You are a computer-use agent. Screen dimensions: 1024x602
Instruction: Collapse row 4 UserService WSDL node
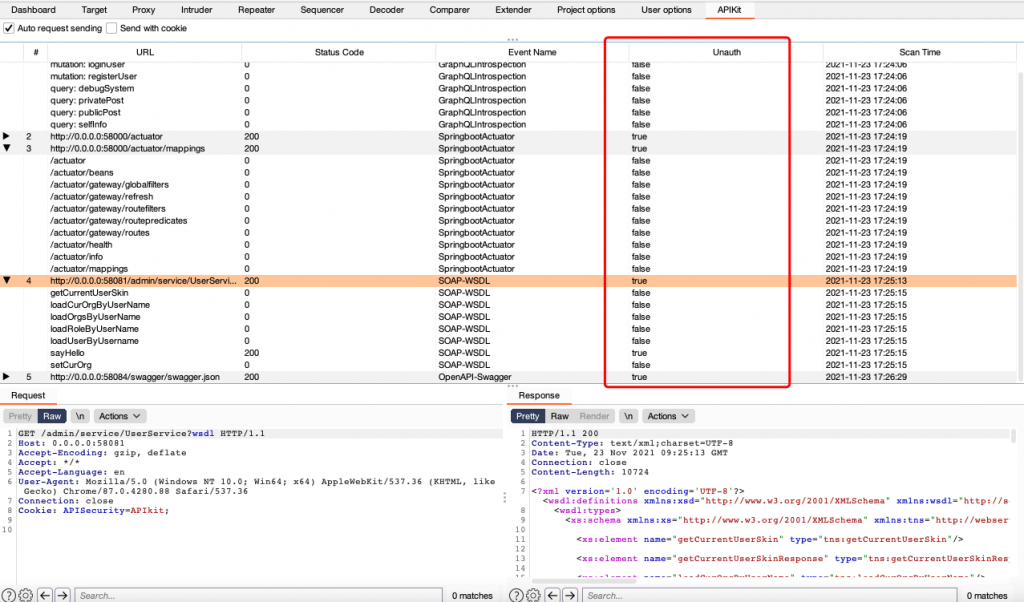click(x=8, y=281)
